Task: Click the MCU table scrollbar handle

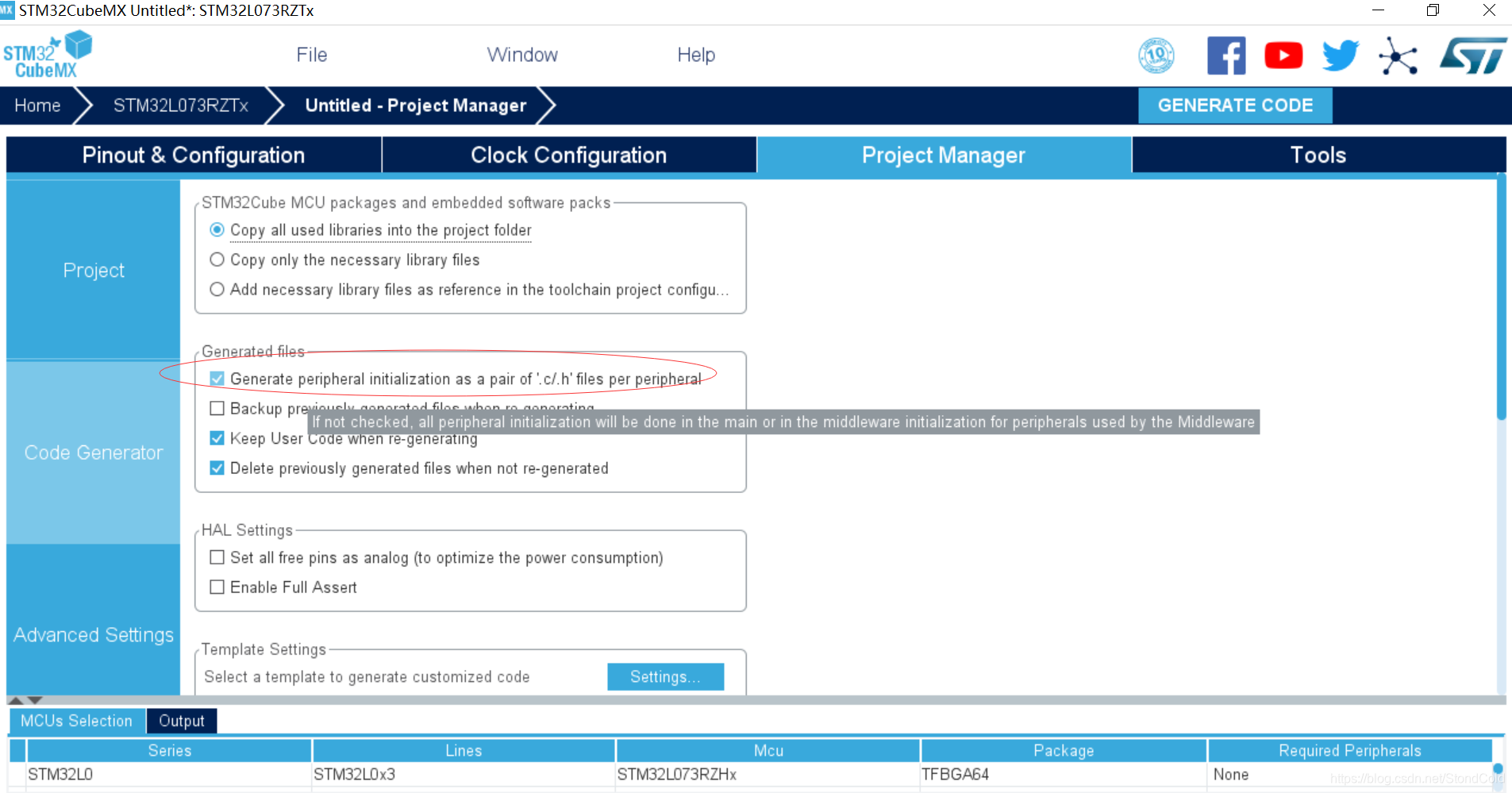Action: coord(1499,769)
